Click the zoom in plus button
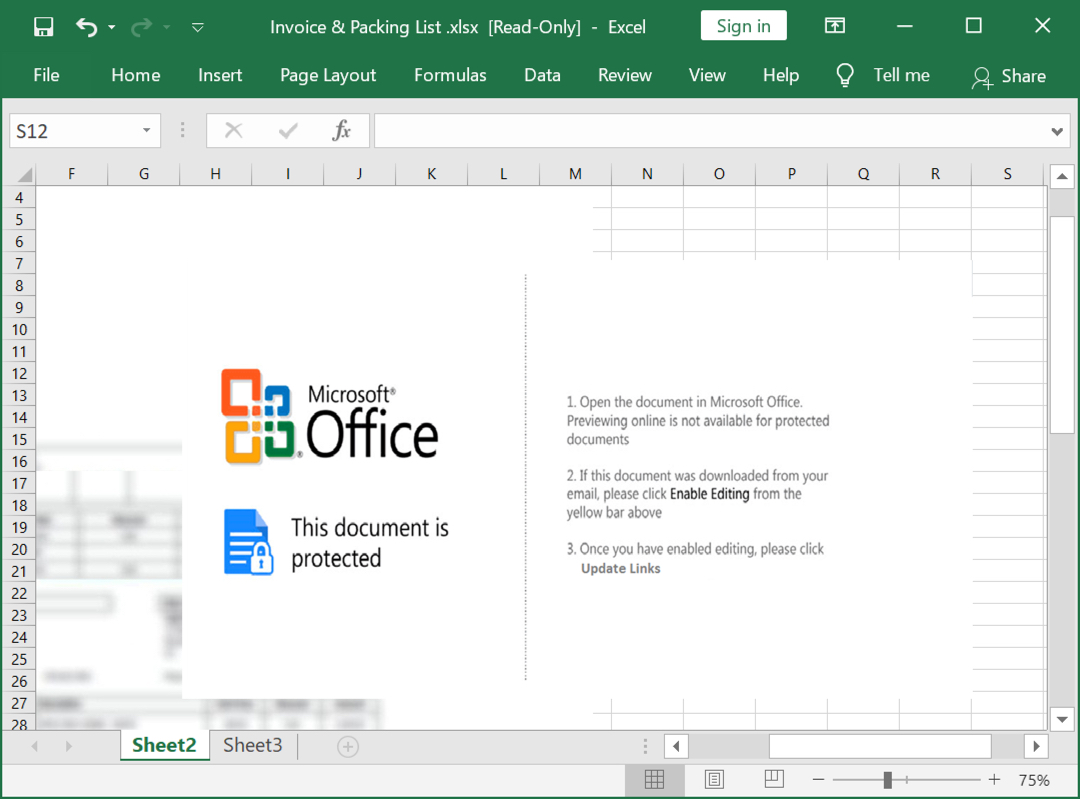 click(x=994, y=780)
